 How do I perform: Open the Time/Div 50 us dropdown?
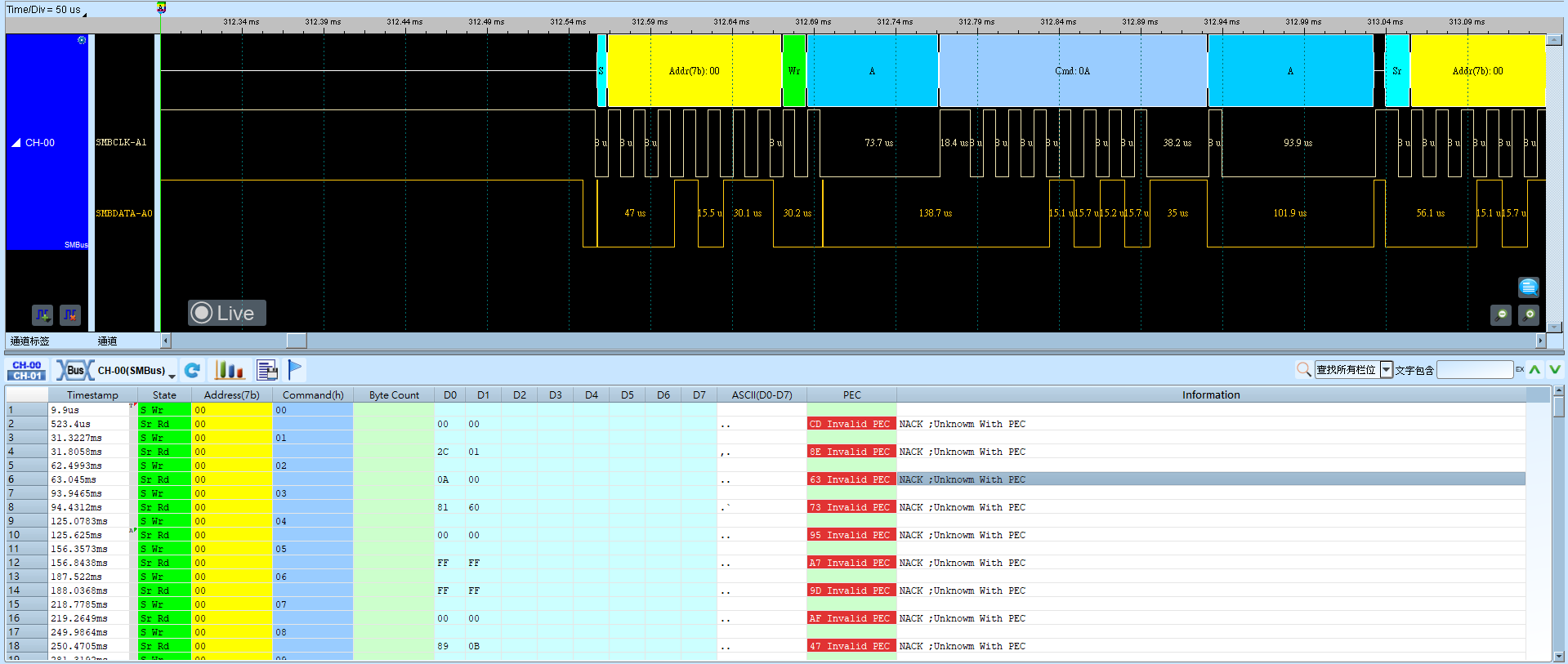pos(47,10)
